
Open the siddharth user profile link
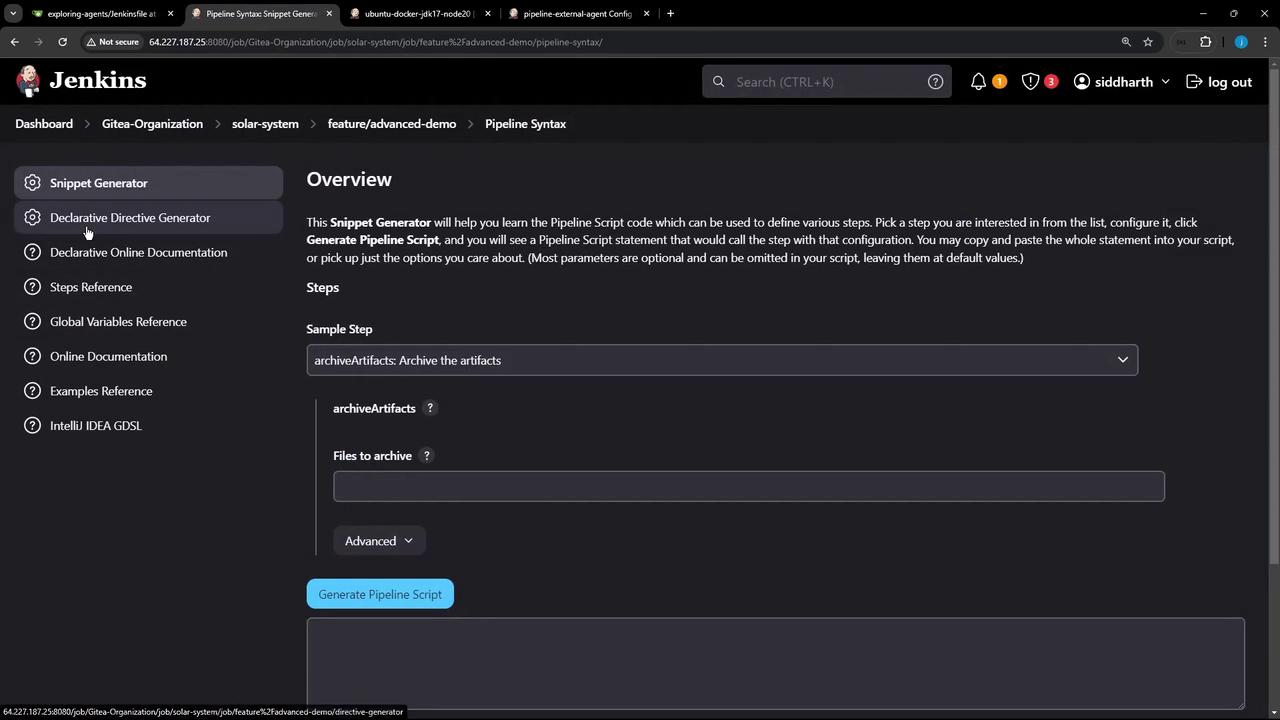click(x=1113, y=82)
